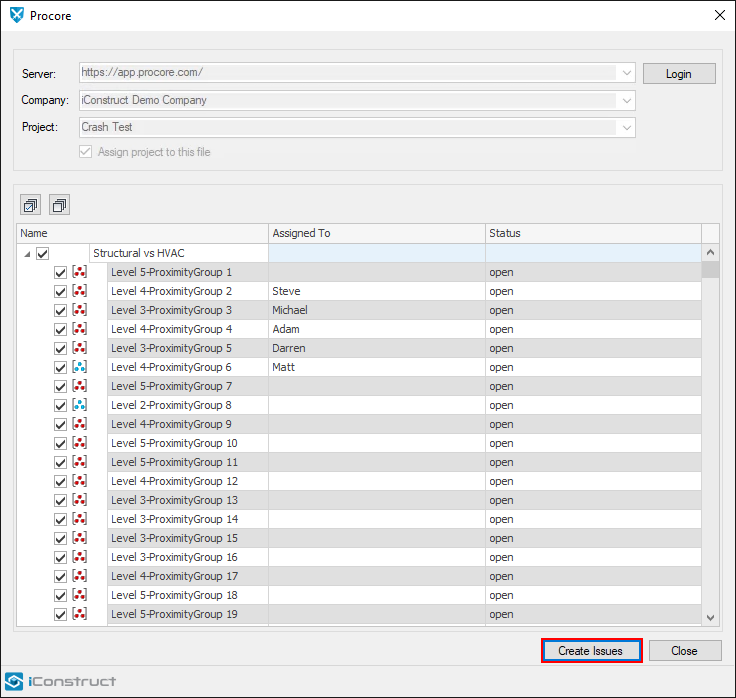This screenshot has height=698, width=736.
Task: Click the Create Issues button
Action: pos(591,651)
